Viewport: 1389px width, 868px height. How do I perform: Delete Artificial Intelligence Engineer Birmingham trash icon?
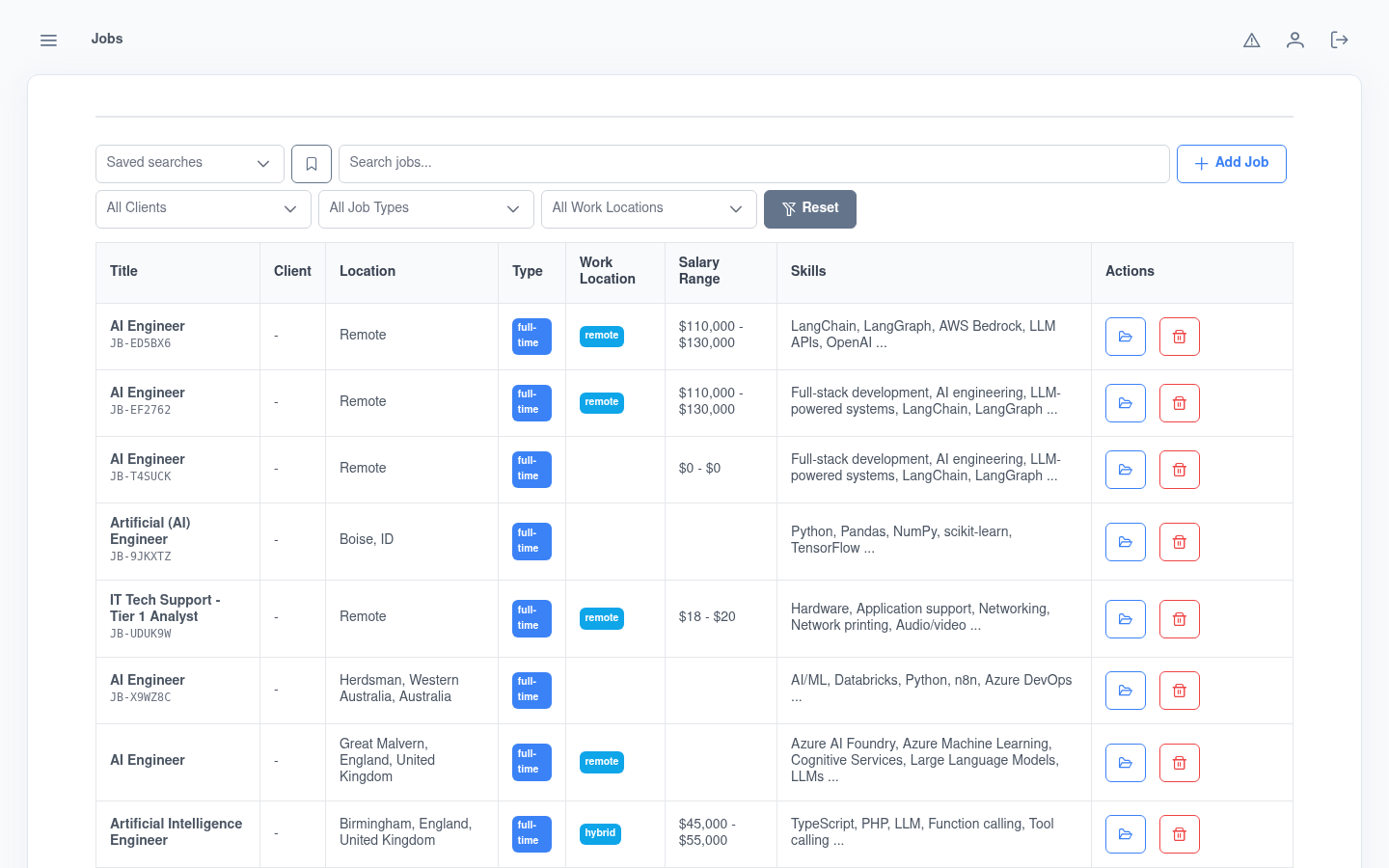1180,834
